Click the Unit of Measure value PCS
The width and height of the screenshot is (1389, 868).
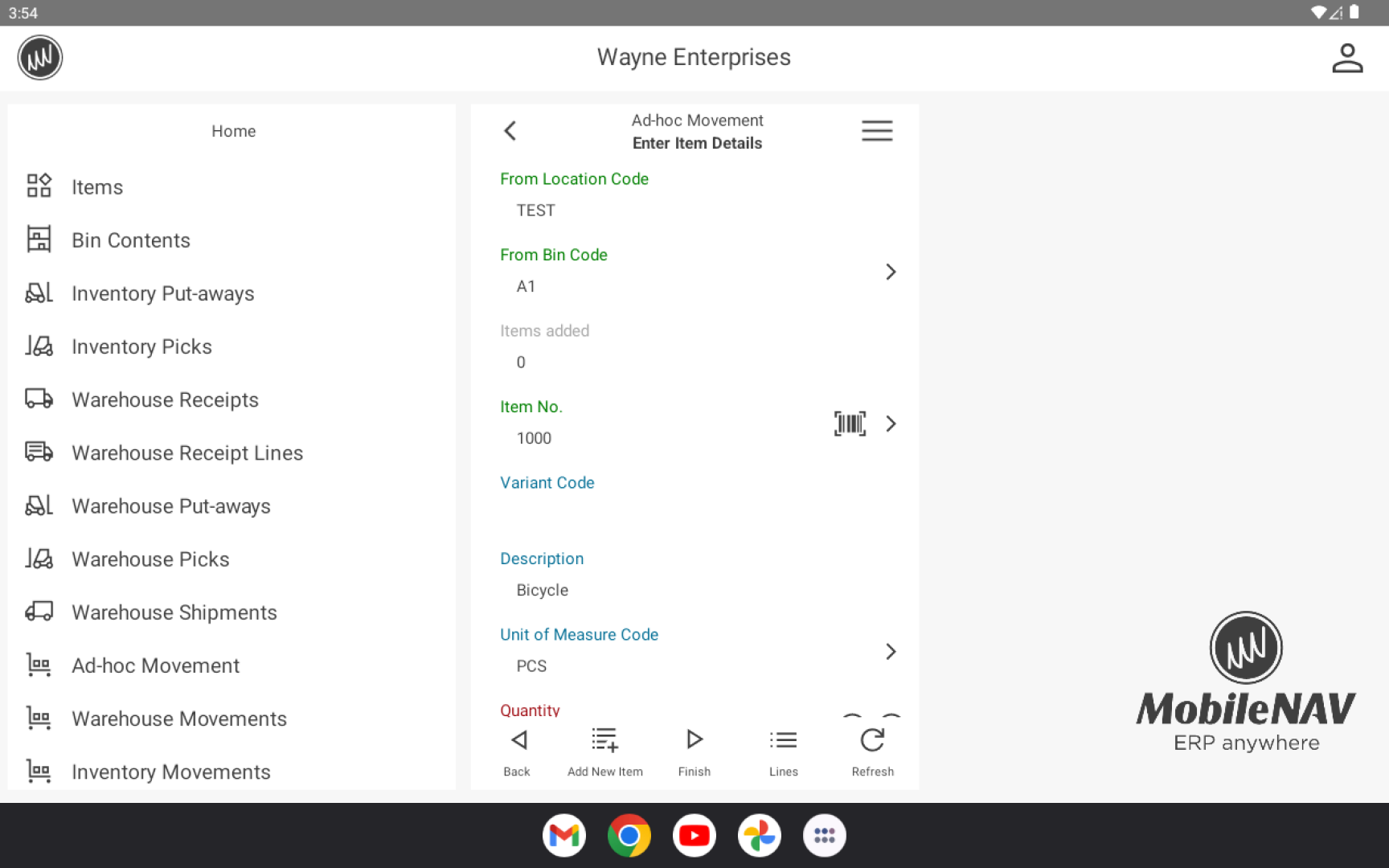531,665
